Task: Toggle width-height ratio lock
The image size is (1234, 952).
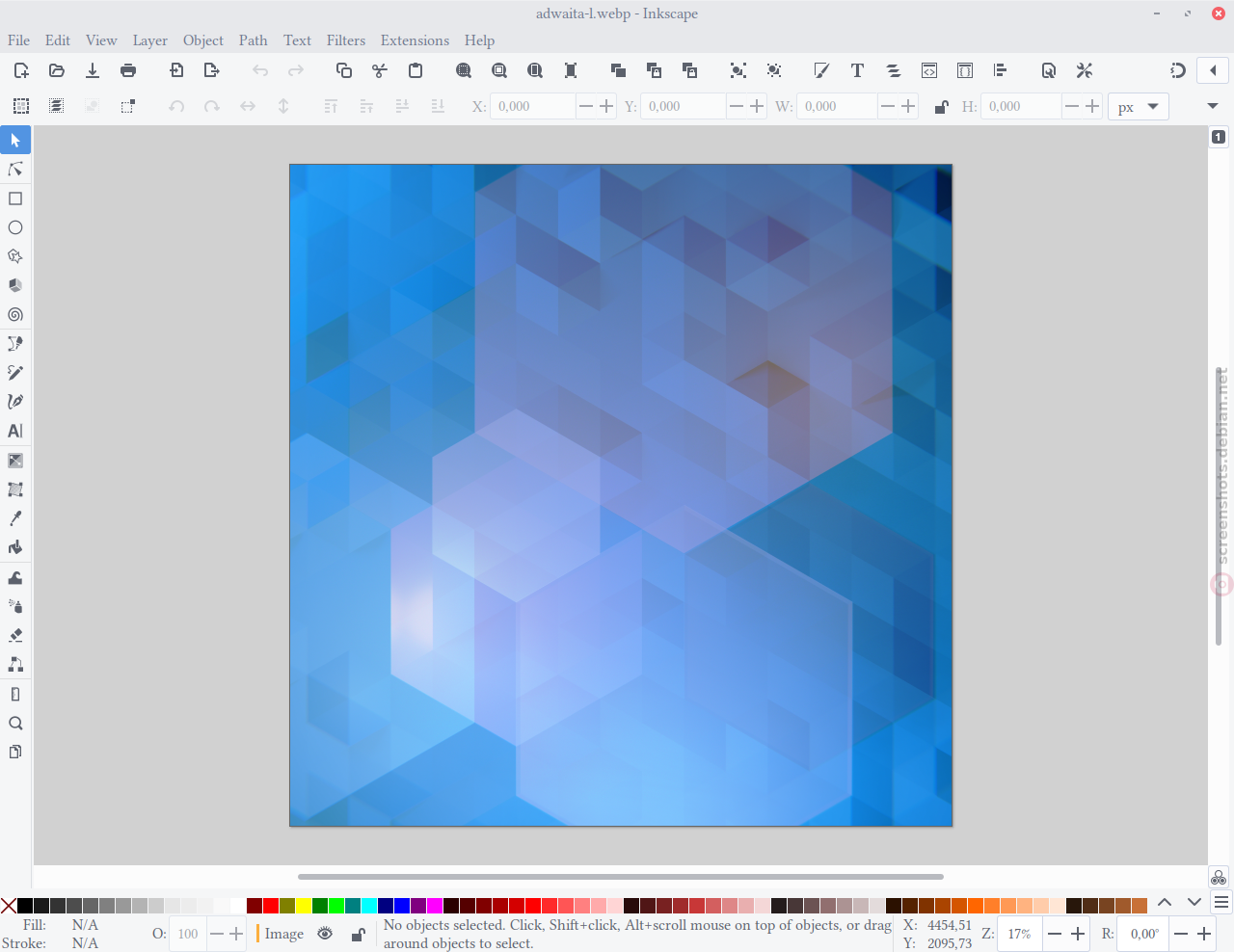Action: point(941,107)
